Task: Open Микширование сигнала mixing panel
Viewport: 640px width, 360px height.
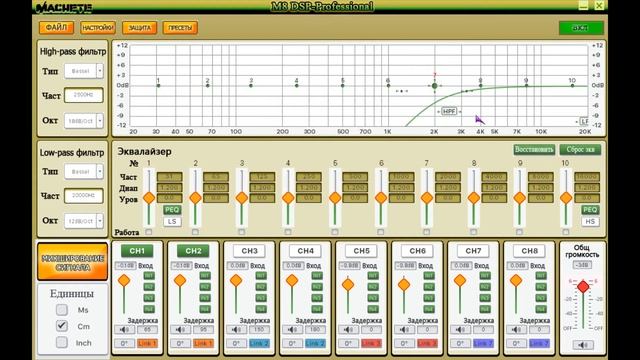Action: tap(73, 262)
